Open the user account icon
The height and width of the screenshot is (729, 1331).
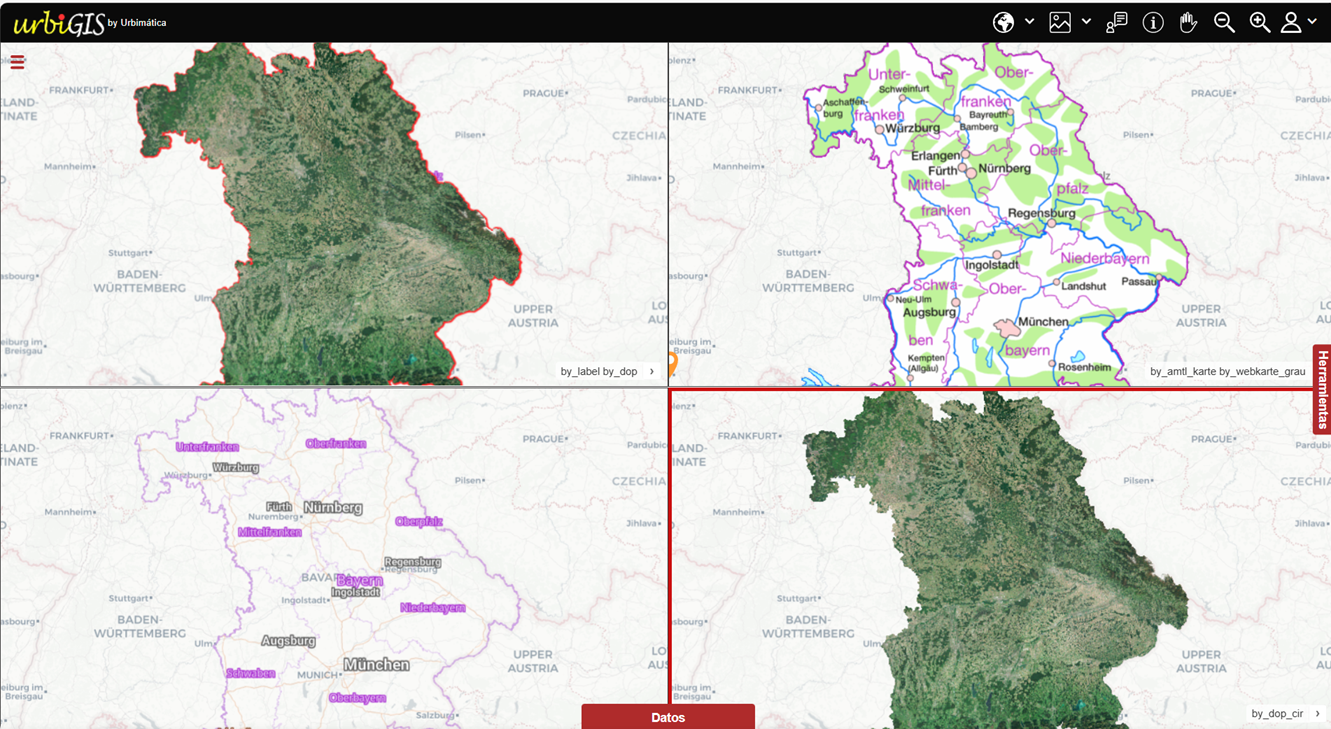tap(1291, 22)
